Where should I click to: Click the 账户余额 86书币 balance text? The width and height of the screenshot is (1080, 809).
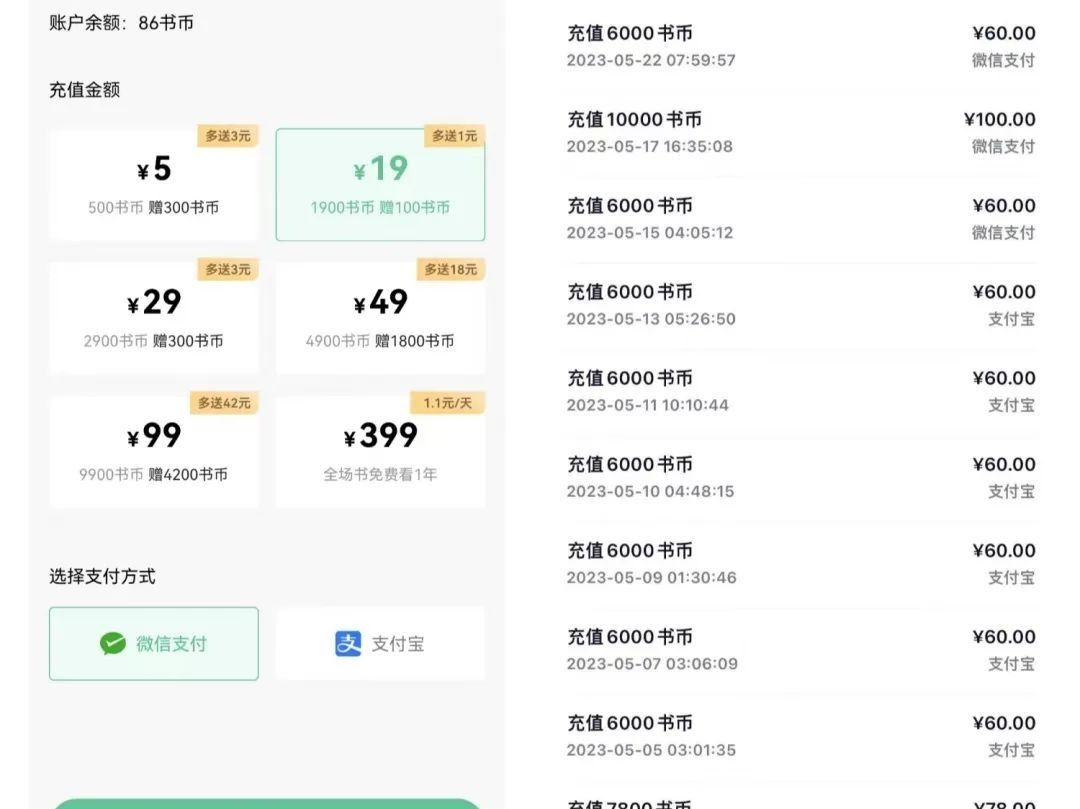[121, 22]
